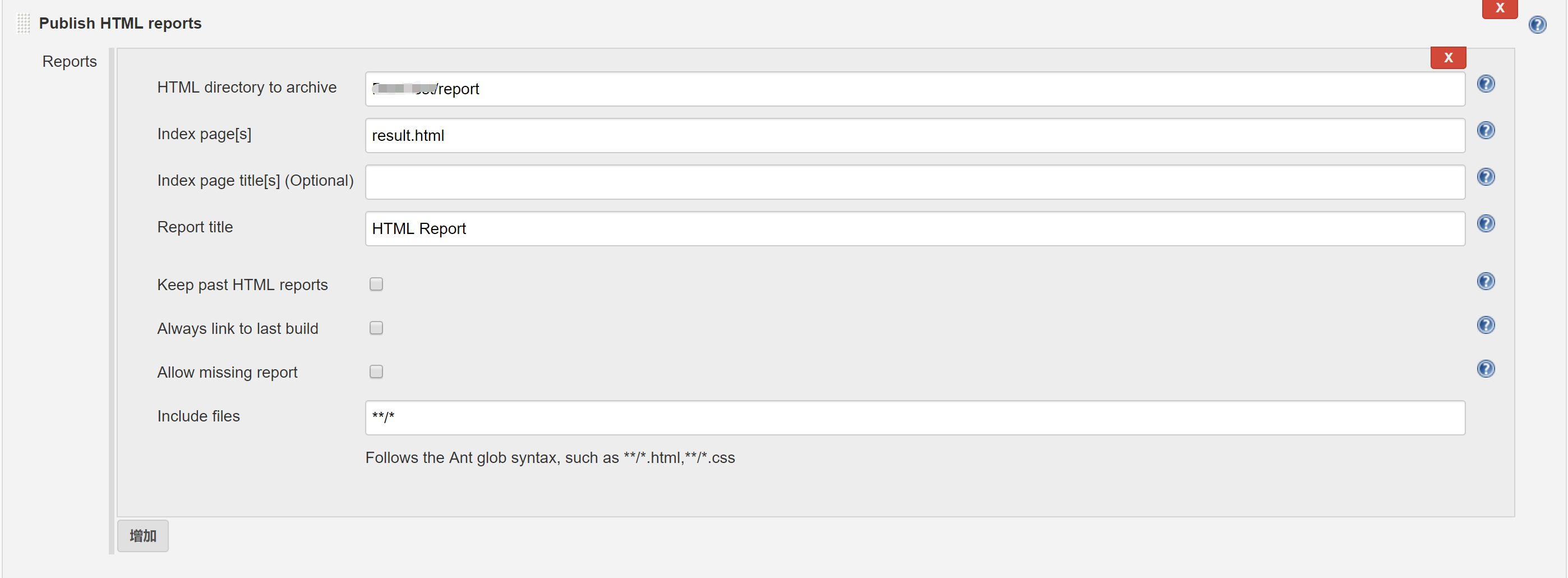Screen dimensions: 1568x578
Task: Focus the Include files input field
Action: (x=913, y=418)
